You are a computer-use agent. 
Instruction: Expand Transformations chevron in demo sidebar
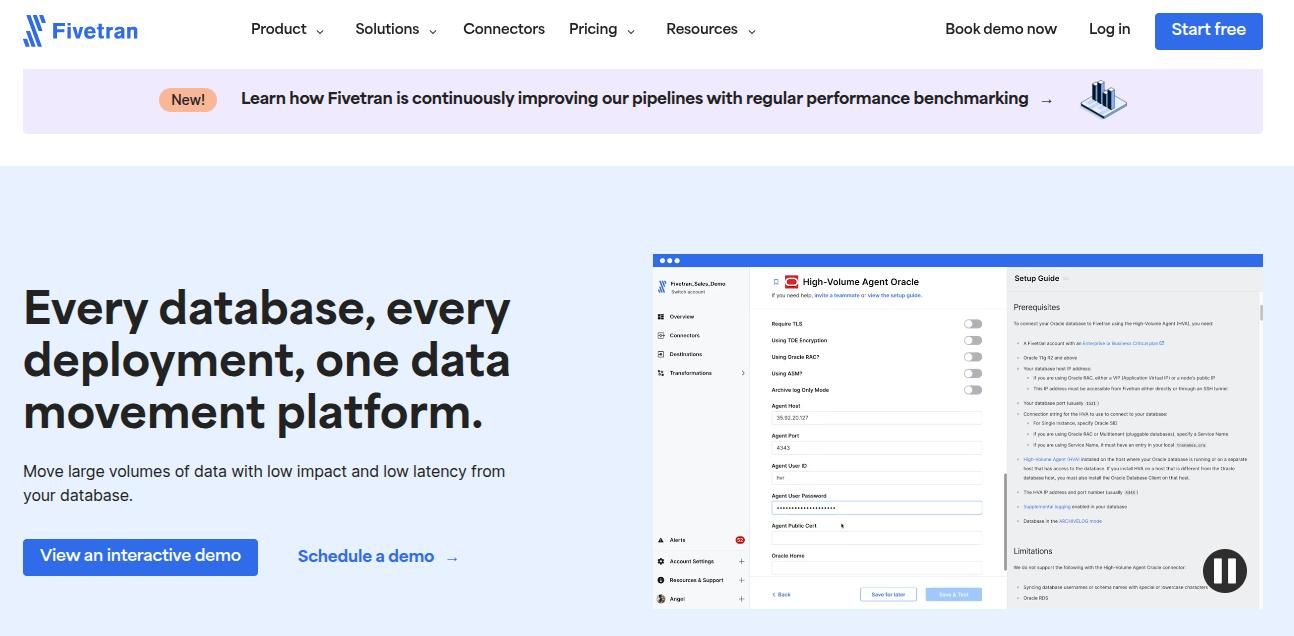(743, 373)
